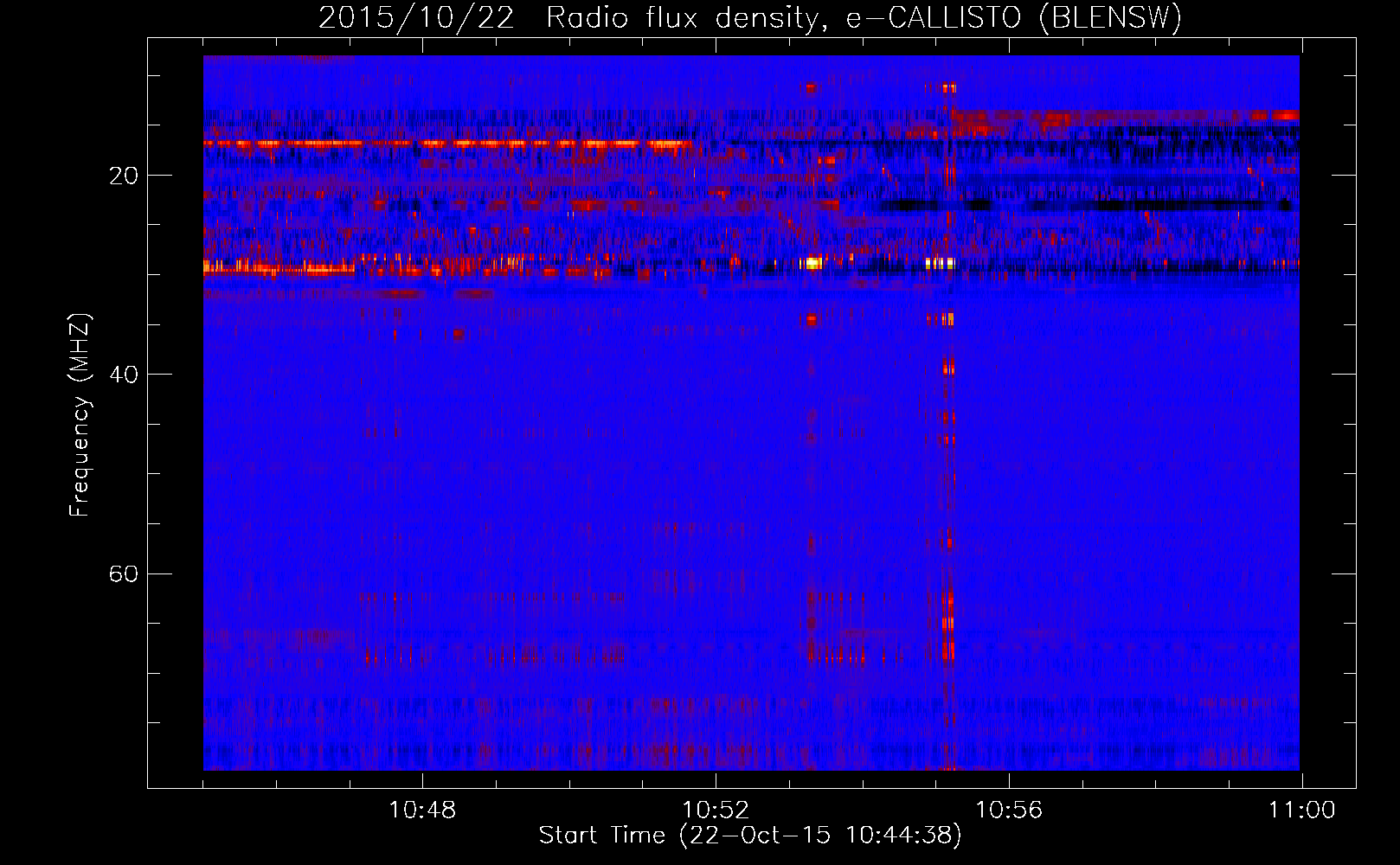The width and height of the screenshot is (1400, 865).
Task: Click the 10:56 time tick label
Action: click(x=1009, y=811)
